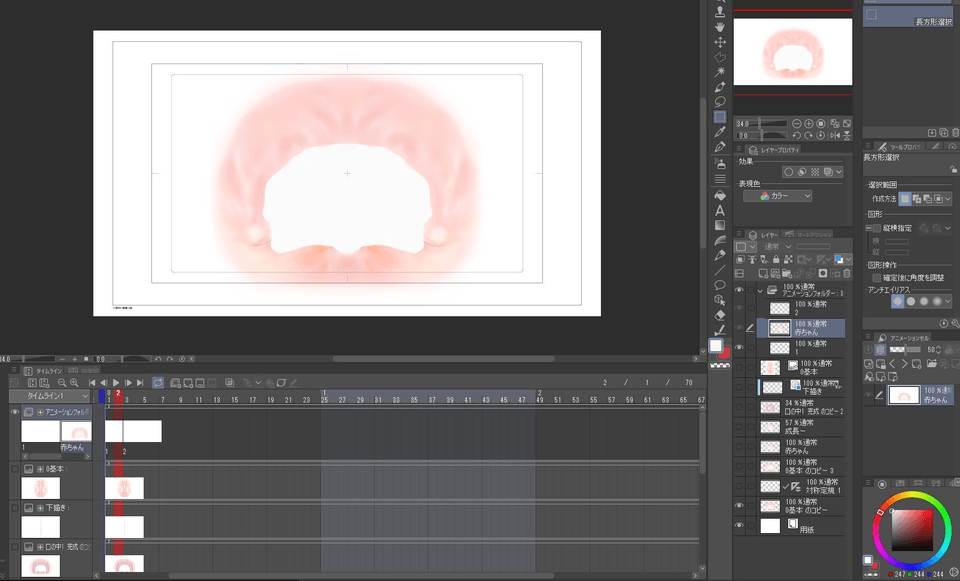Show the 0基本 track in timeline
The image size is (960, 581).
[x=14, y=468]
